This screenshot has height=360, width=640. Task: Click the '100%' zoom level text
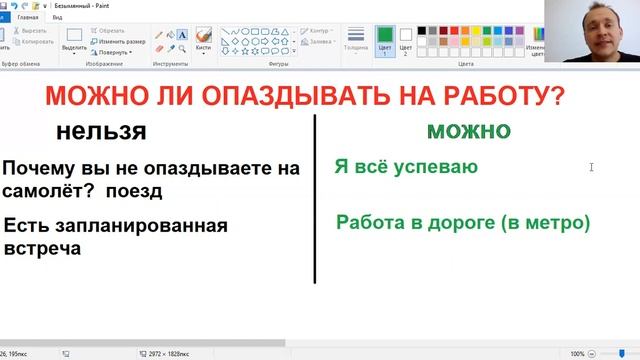577,354
